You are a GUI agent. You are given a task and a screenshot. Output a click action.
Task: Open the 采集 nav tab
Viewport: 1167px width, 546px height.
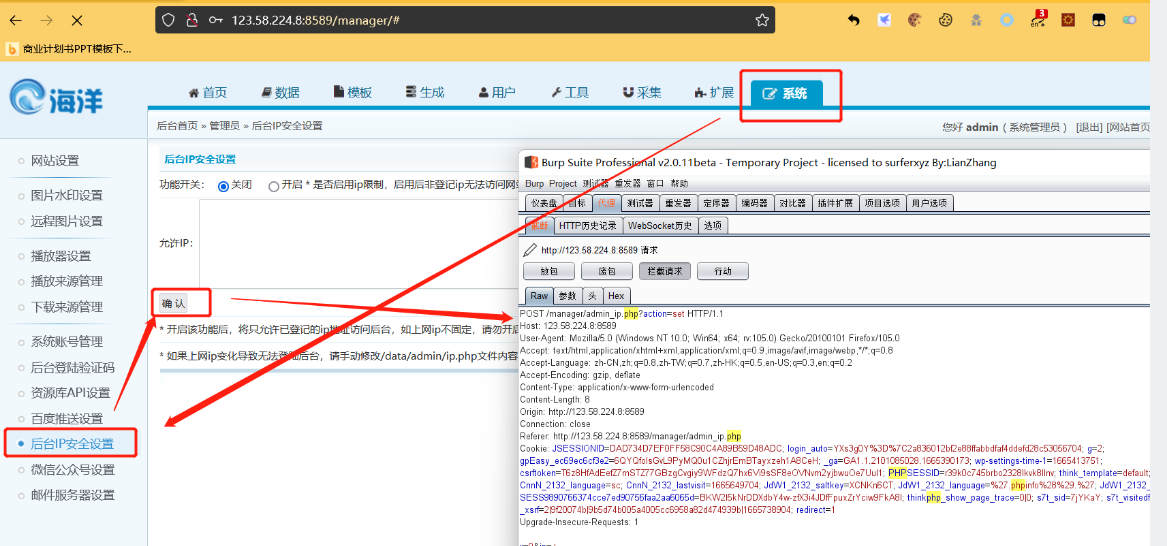[x=642, y=92]
